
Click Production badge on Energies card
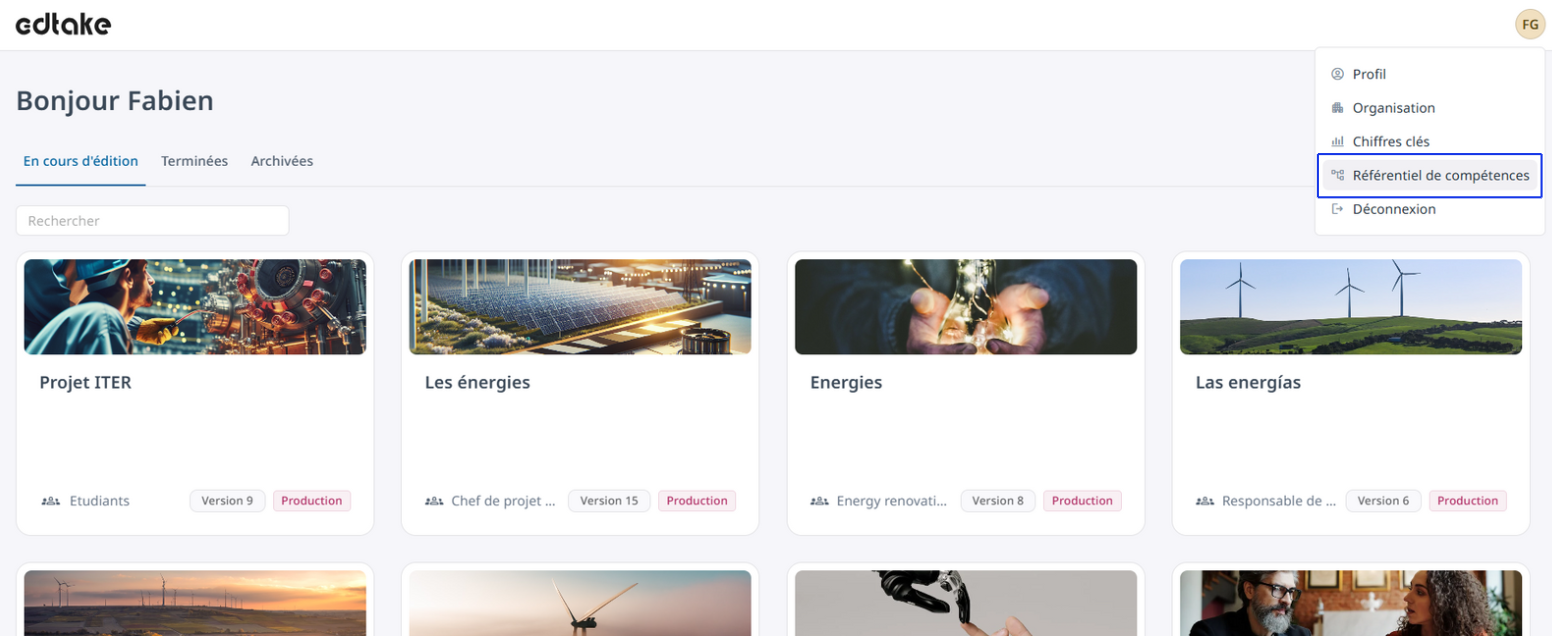tap(1082, 501)
